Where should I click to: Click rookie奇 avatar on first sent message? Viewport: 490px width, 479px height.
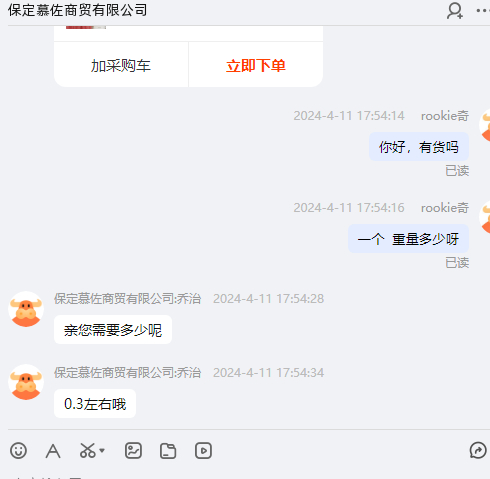click(485, 125)
